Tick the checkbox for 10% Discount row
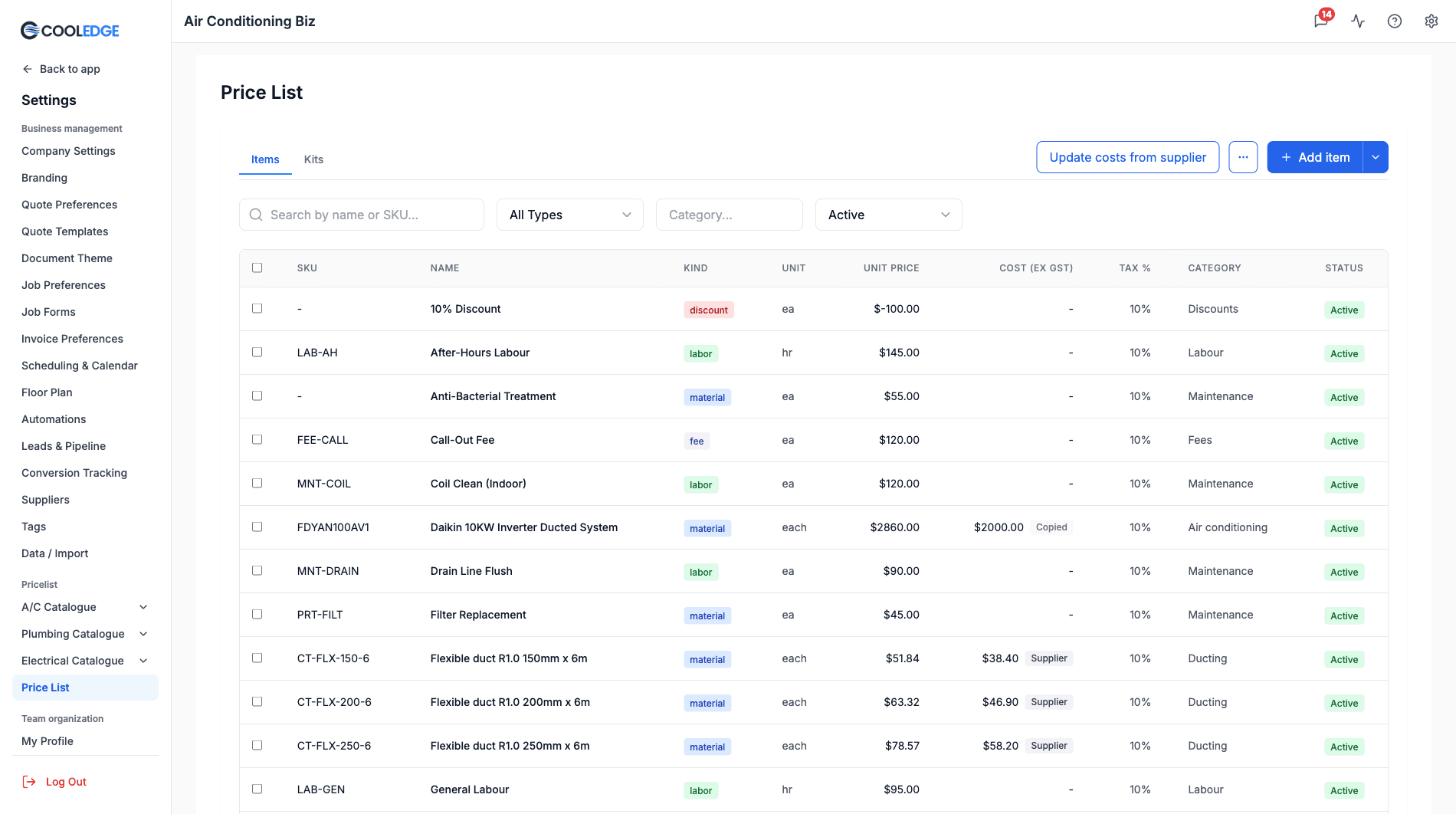This screenshot has width=1456, height=814. coord(257,308)
